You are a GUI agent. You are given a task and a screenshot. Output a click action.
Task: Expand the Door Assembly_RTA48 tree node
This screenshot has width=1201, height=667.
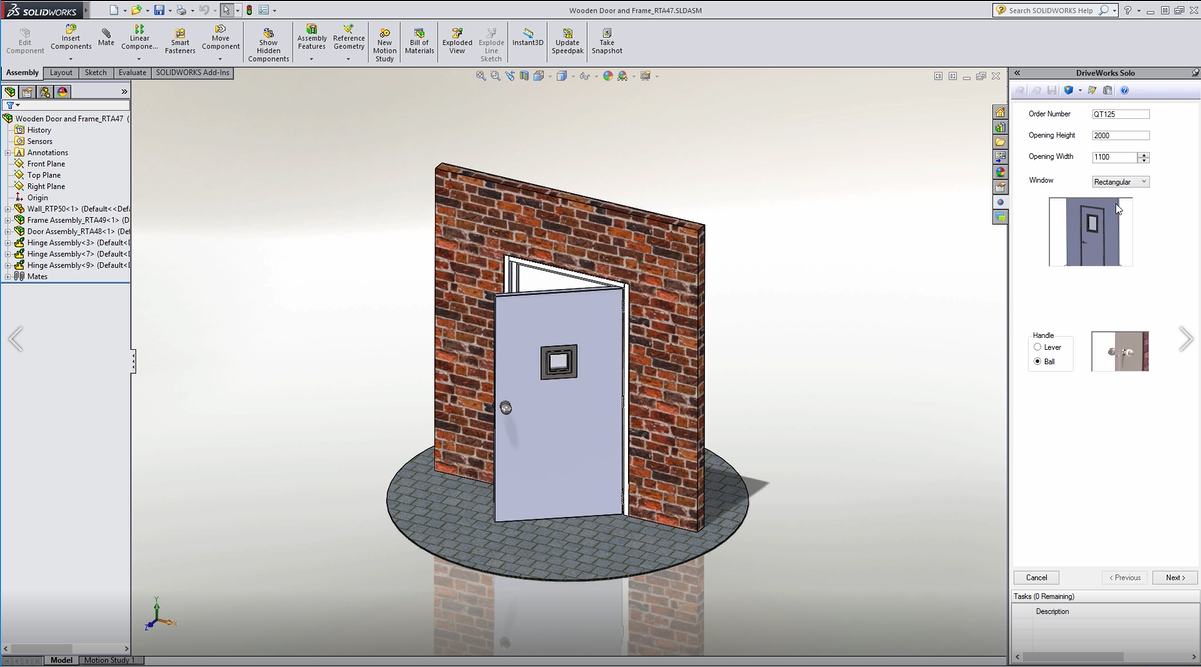point(7,231)
